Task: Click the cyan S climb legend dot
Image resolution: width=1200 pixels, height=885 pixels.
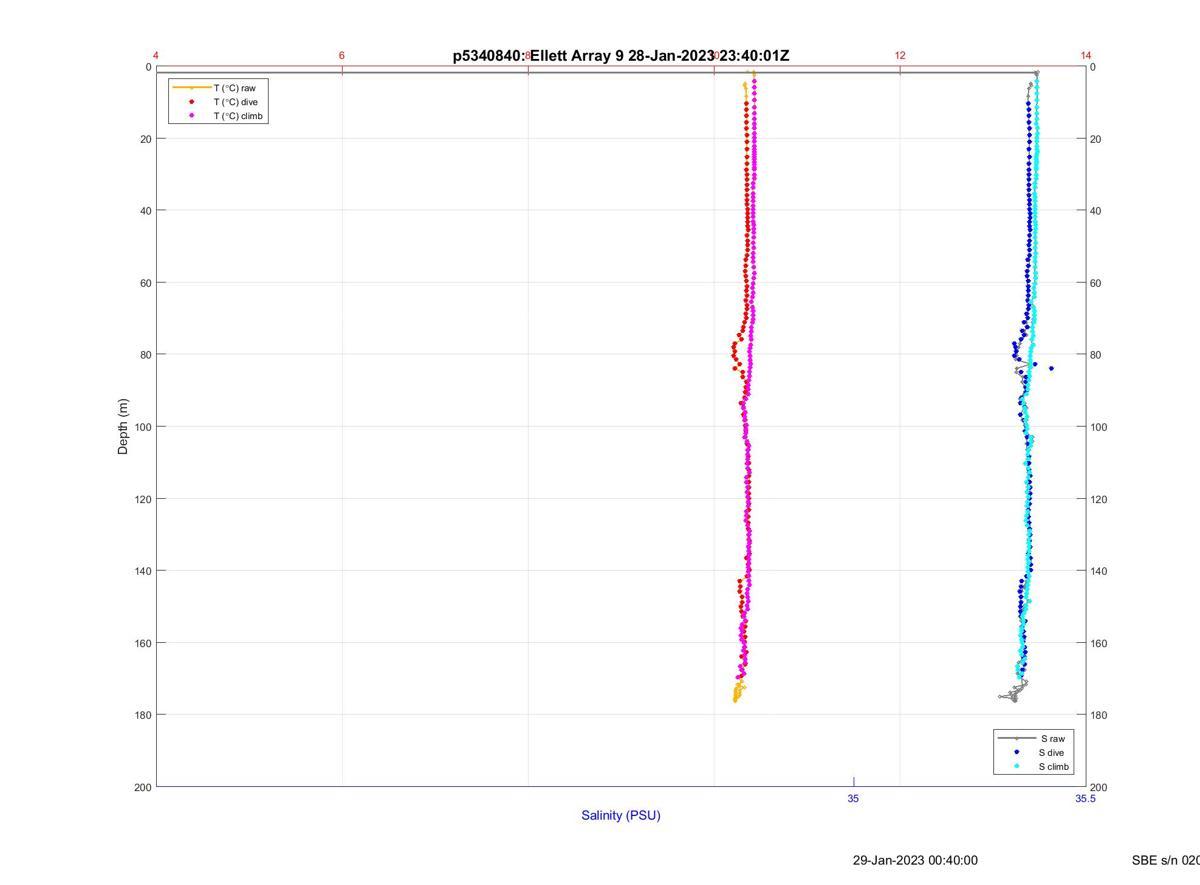Action: click(1017, 767)
